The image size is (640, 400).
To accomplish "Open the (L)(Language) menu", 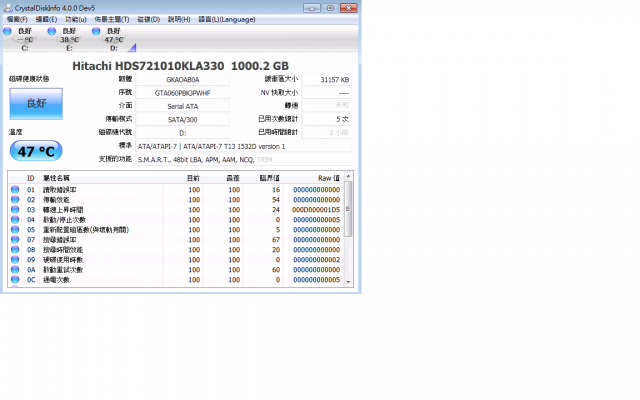I will [227, 19].
